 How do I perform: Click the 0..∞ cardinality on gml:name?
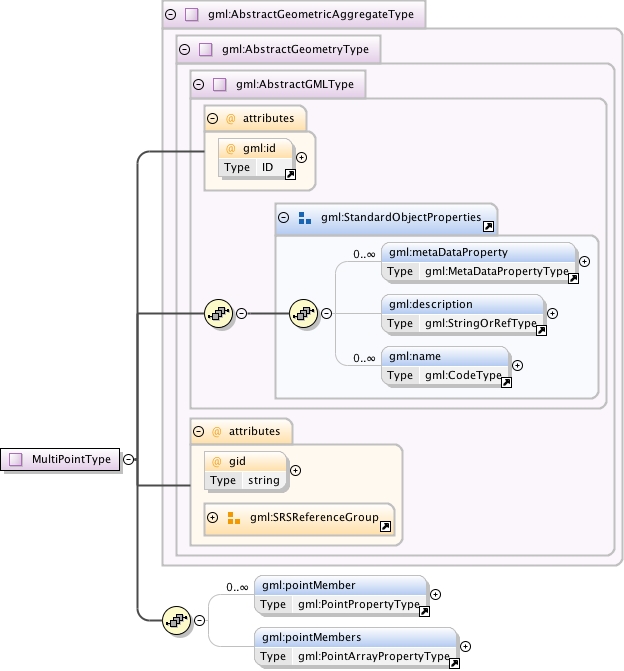[x=364, y=359]
